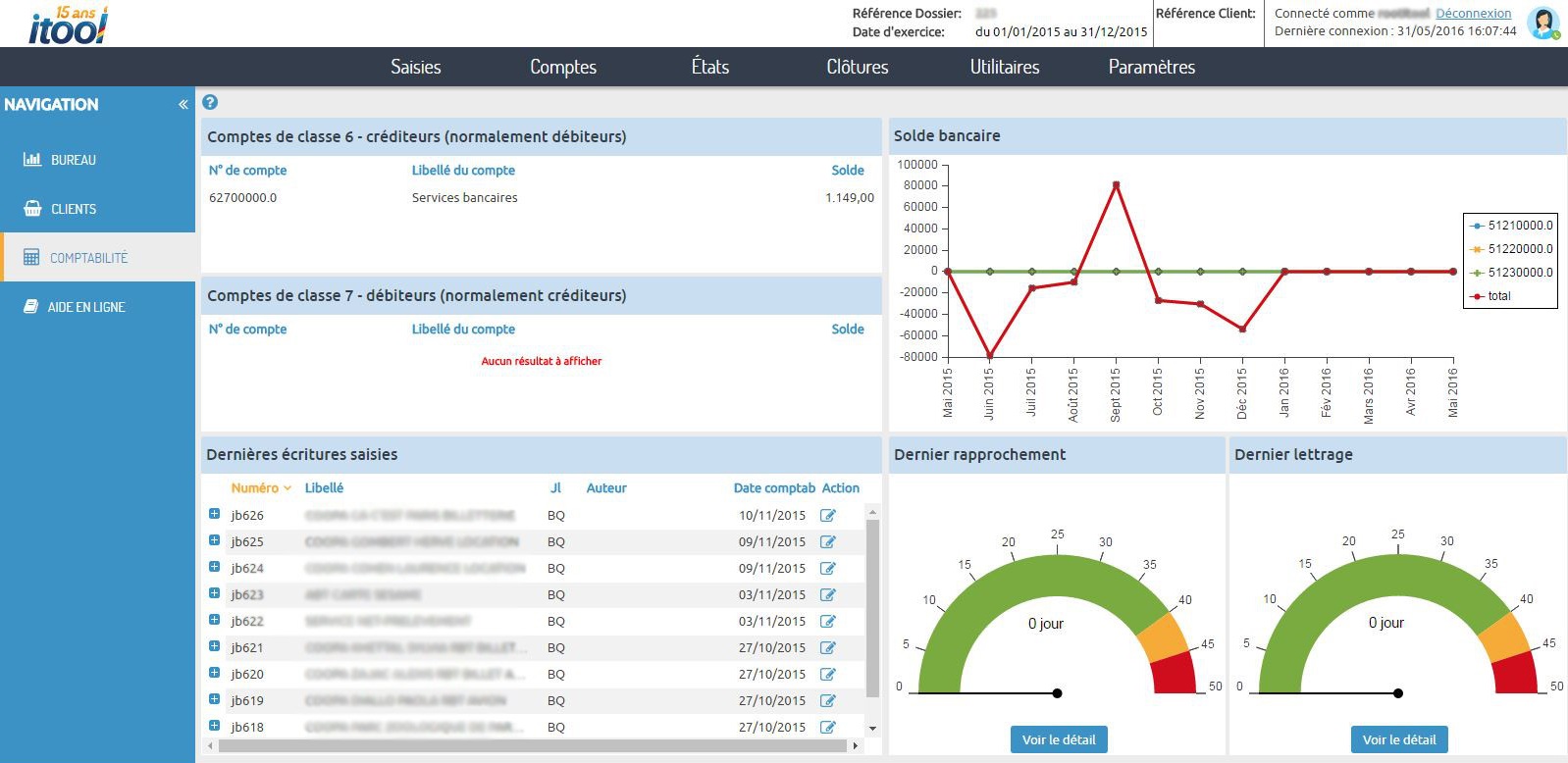Click the user avatar profile icon
This screenshot has height=763, width=1568.
pyautogui.click(x=1543, y=24)
